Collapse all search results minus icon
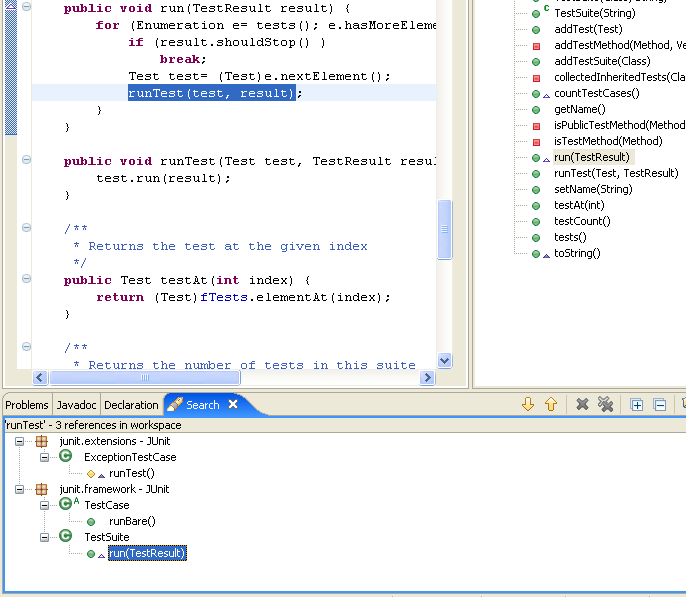This screenshot has width=686, height=597. [660, 405]
